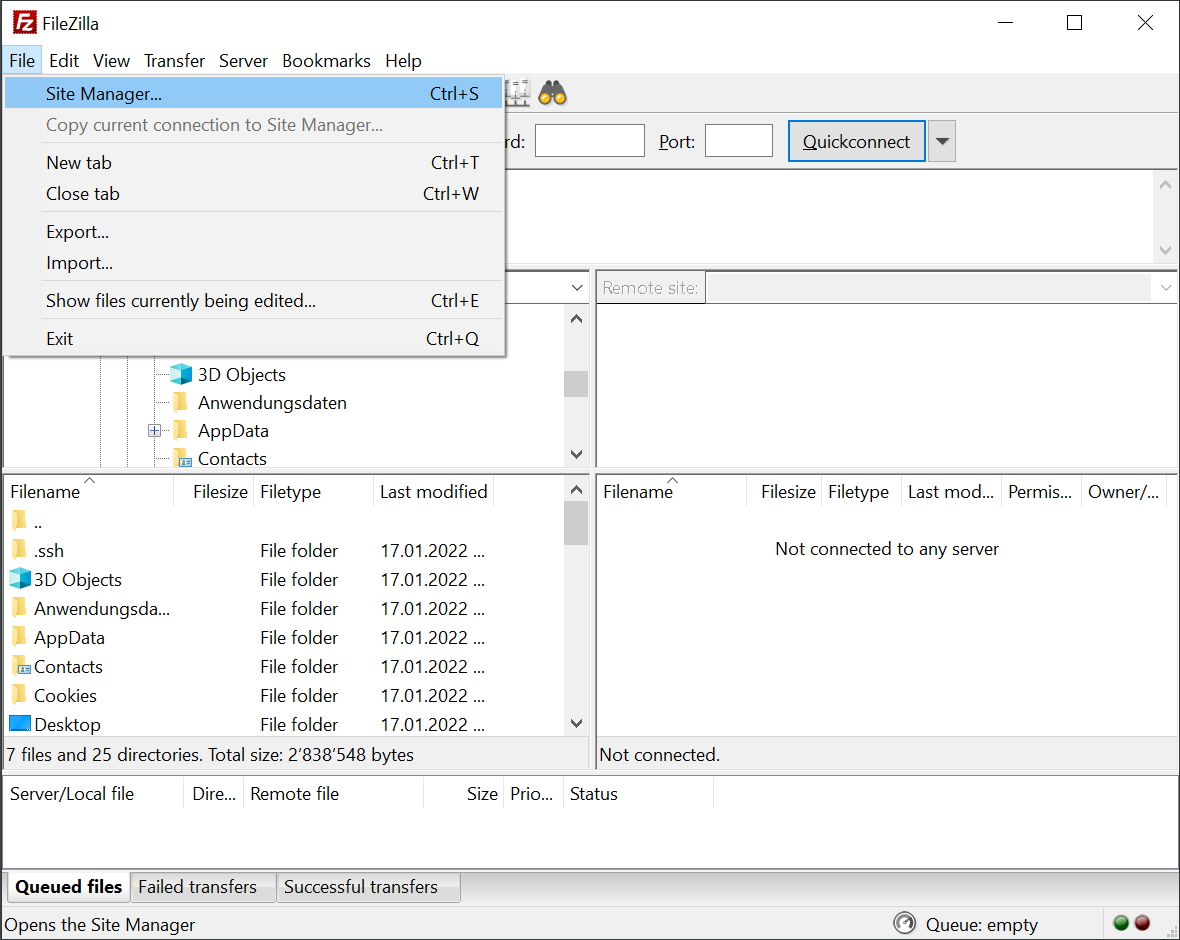The image size is (1180, 940).
Task: Choose Site Manager... from File menu
Action: tap(104, 94)
